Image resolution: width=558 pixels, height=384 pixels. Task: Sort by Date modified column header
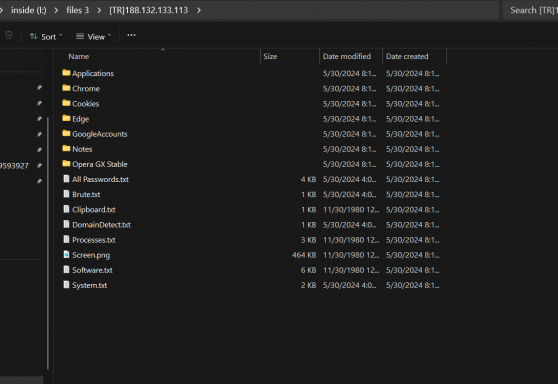tap(347, 57)
